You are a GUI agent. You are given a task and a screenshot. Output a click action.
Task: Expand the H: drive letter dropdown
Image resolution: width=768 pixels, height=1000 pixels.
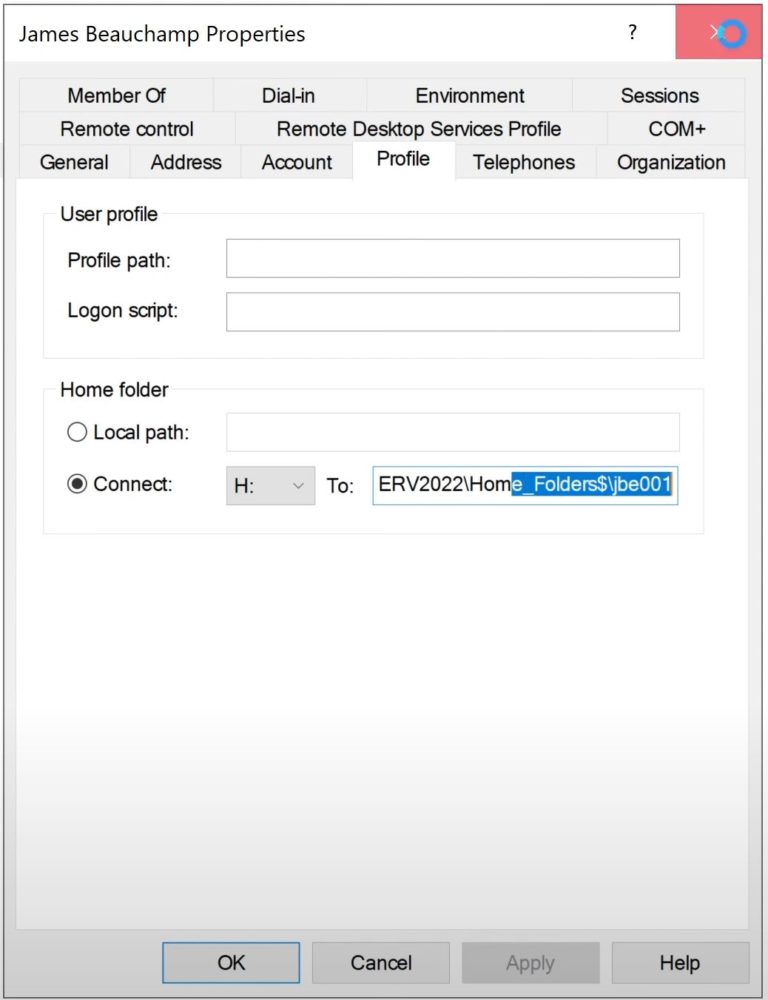coord(270,485)
